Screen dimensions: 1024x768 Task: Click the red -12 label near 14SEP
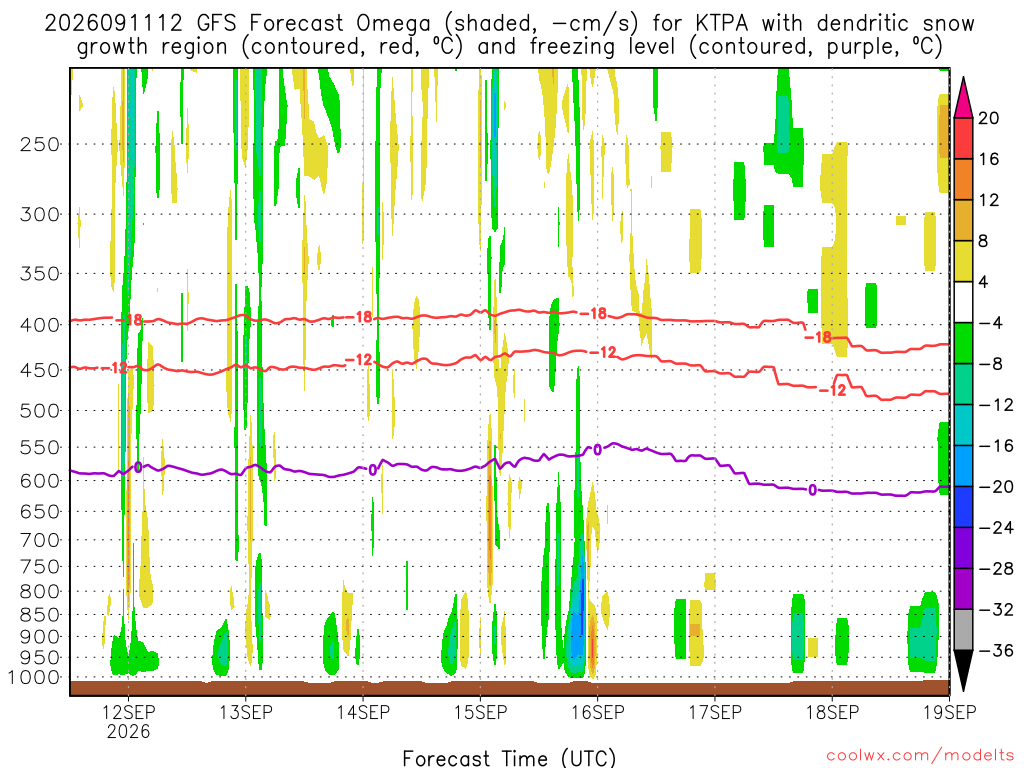[x=359, y=359]
